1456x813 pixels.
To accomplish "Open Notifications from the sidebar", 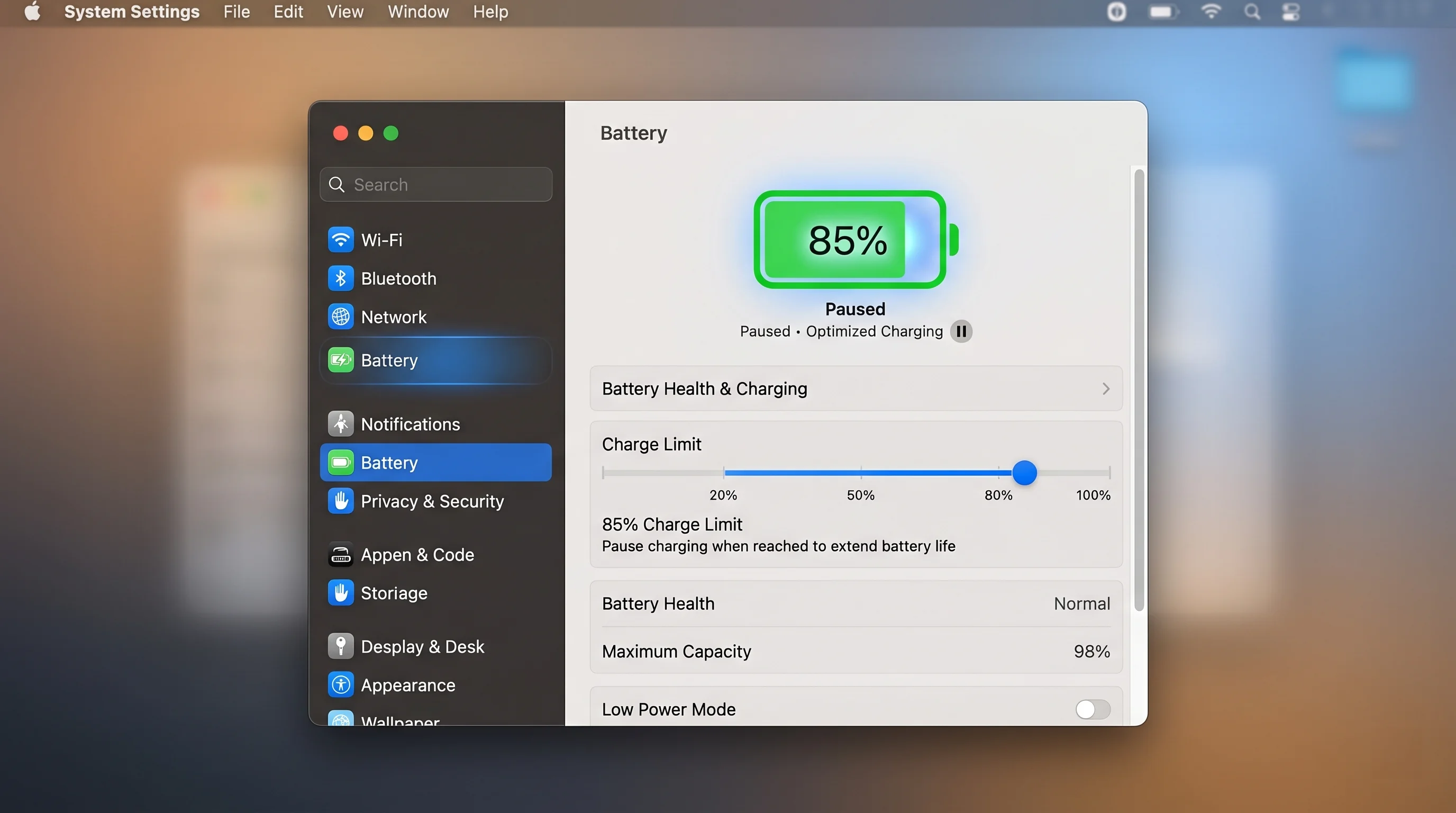I will click(x=435, y=424).
